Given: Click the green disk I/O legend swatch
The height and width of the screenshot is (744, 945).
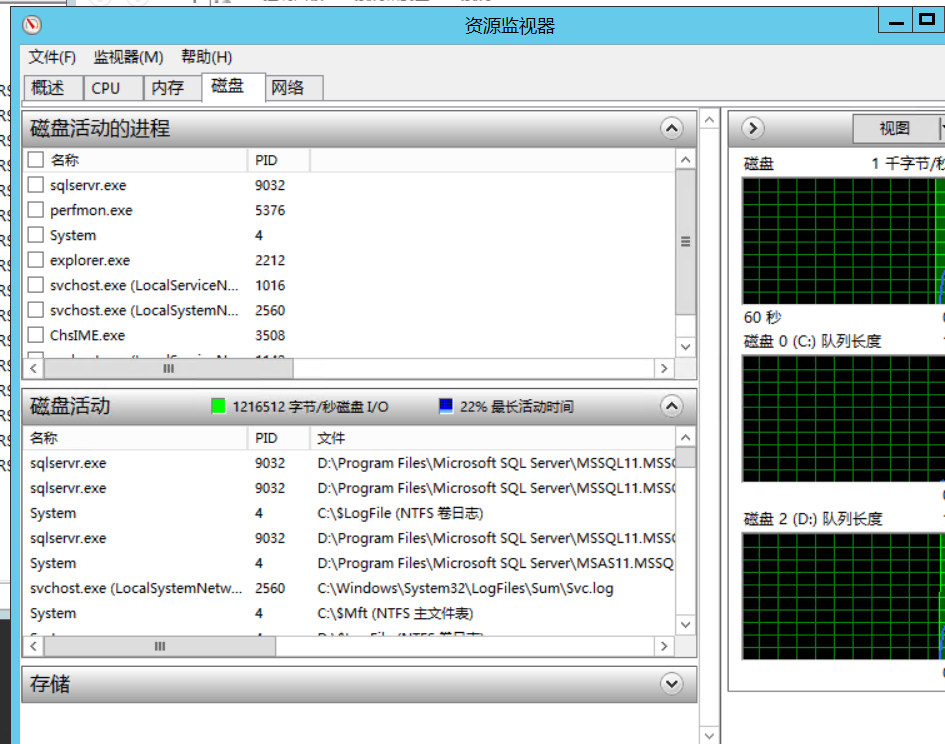Looking at the screenshot, I should click(219, 406).
